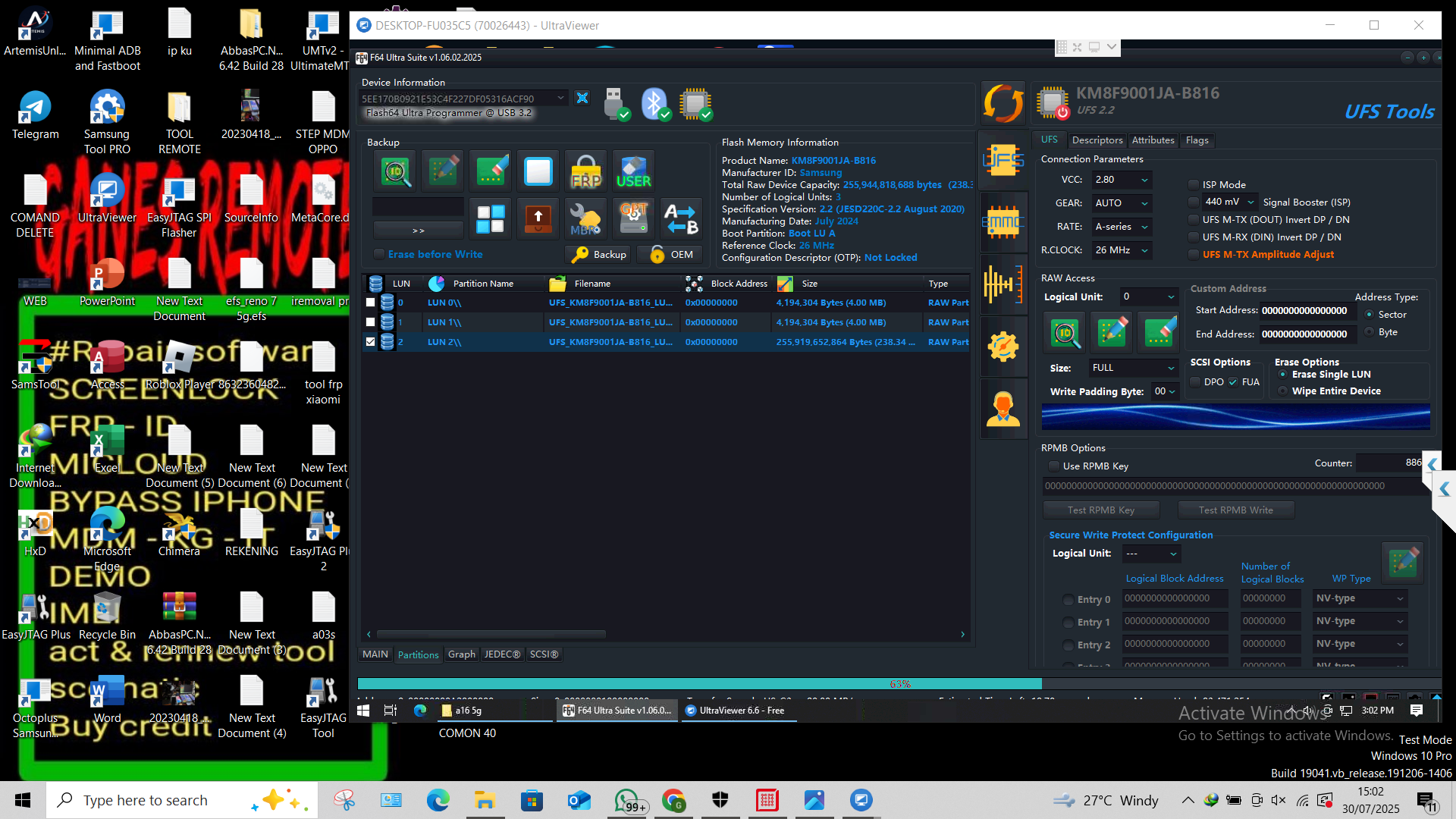1456x819 pixels.
Task: Open the GEAR dropdown
Action: [1122, 203]
